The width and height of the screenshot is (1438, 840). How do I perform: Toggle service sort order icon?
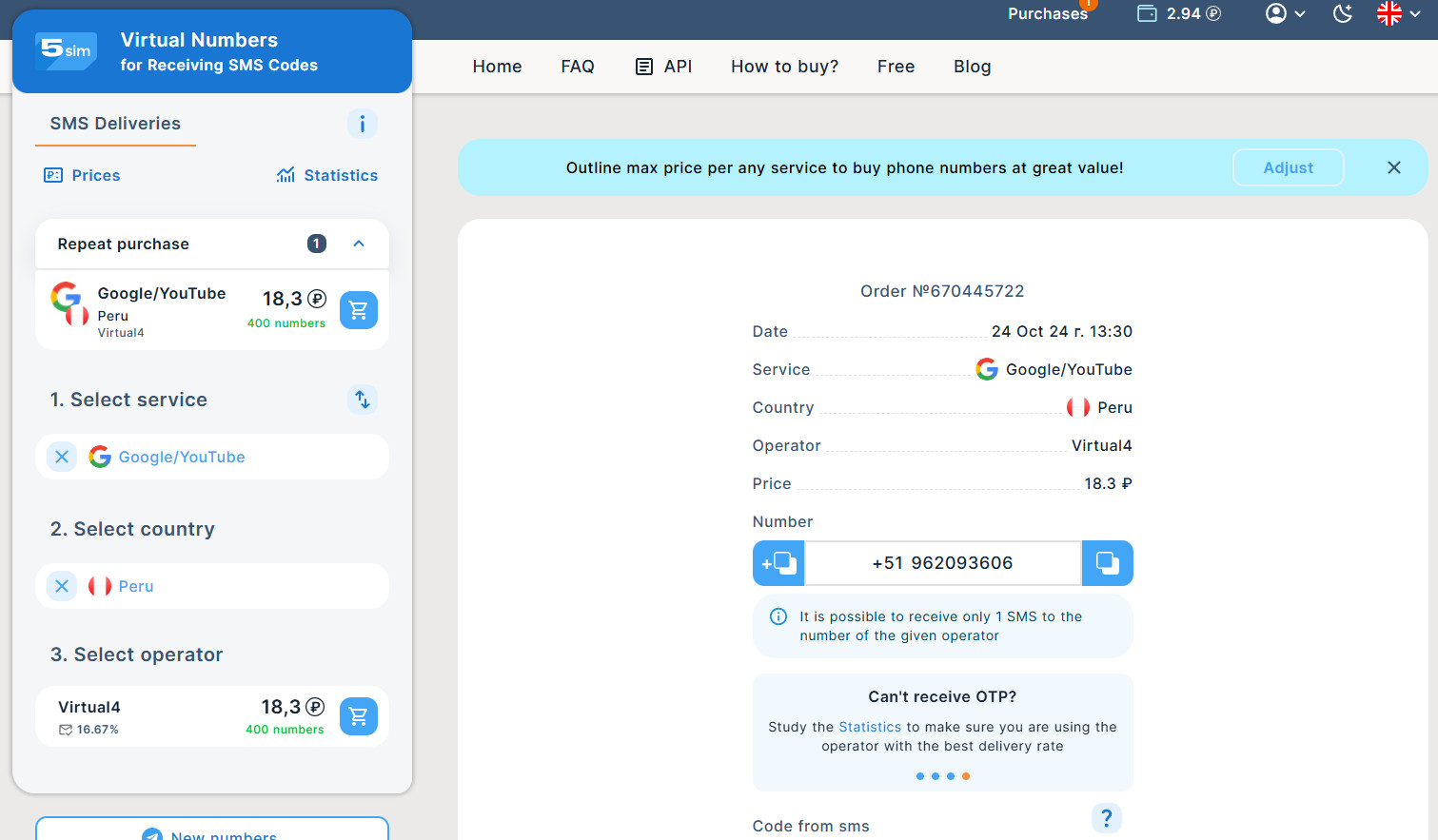362,400
